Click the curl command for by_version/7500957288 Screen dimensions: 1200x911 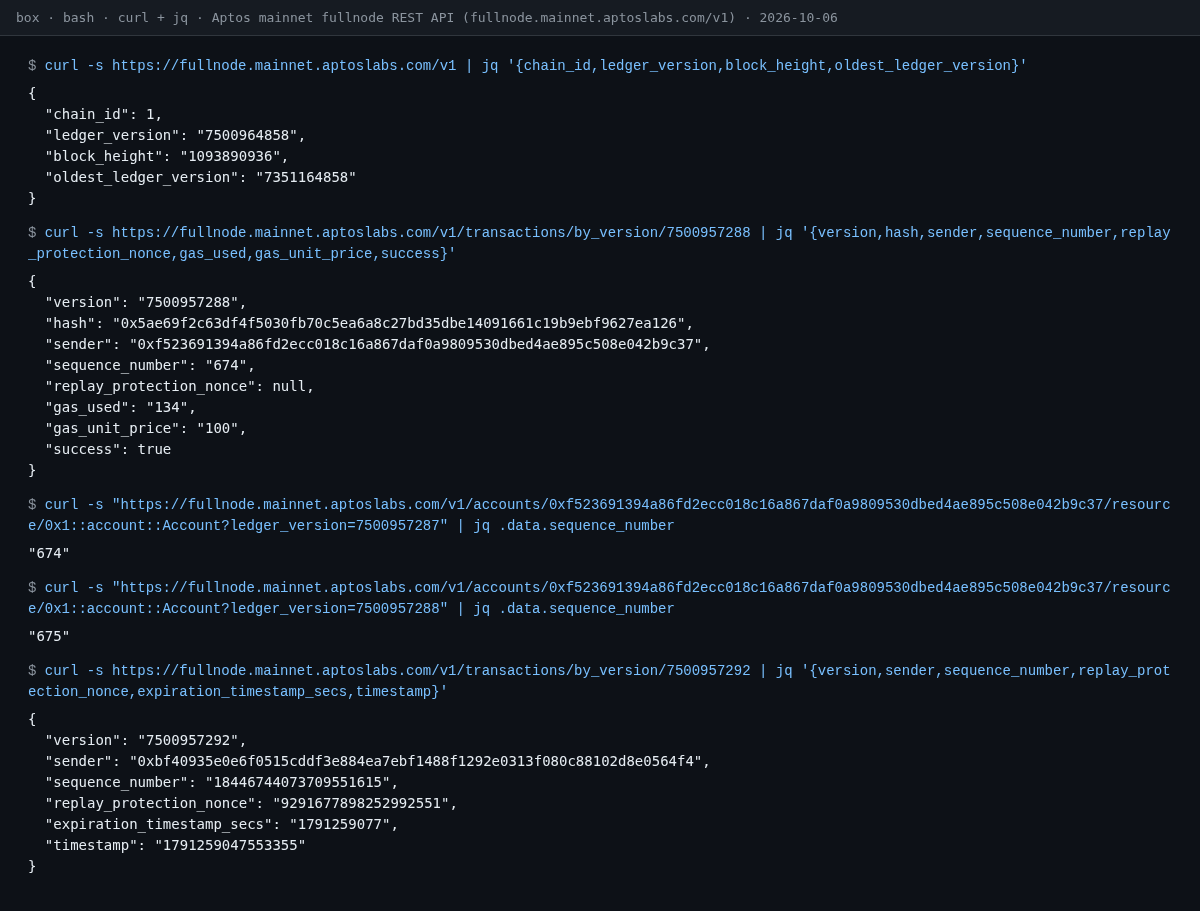pos(599,243)
